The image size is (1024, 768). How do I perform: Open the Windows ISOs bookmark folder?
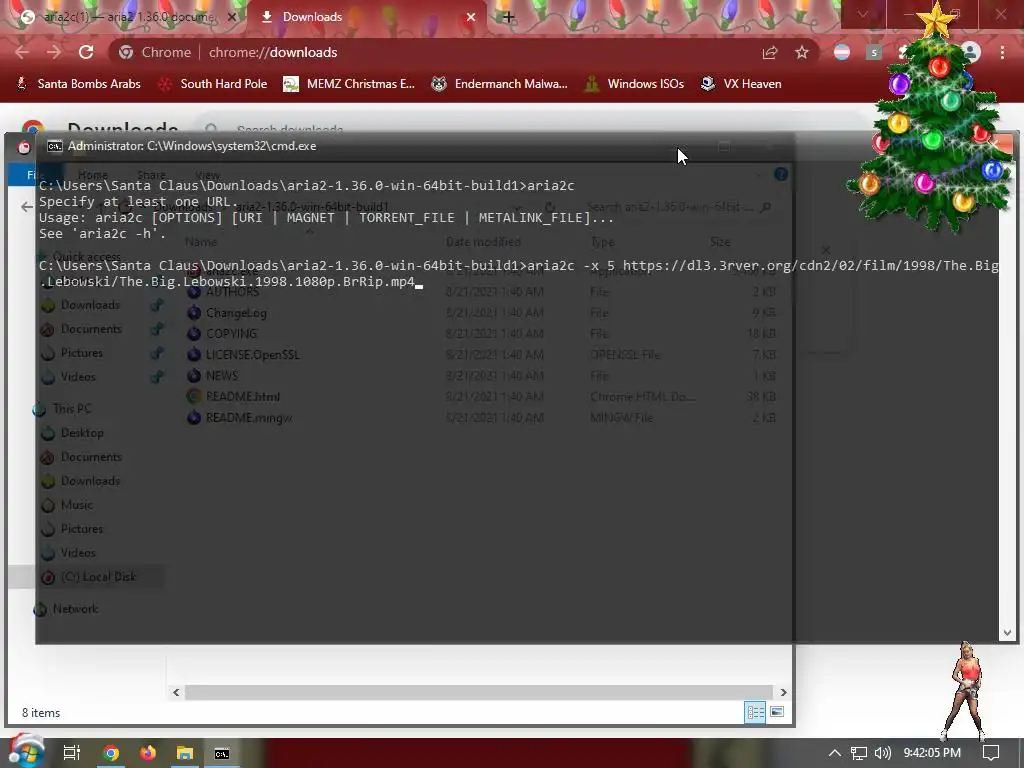[634, 84]
